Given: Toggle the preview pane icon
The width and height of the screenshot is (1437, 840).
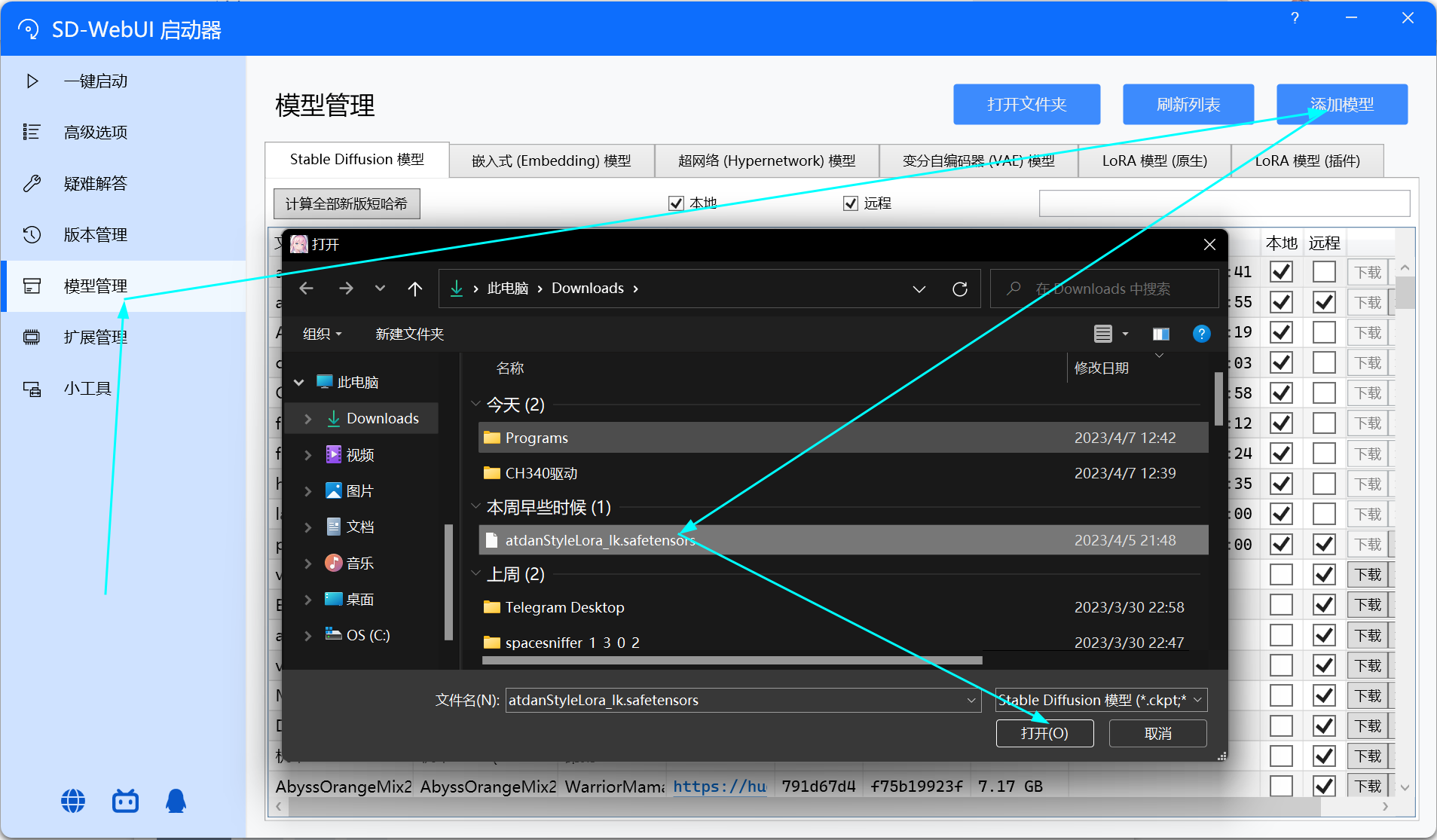Looking at the screenshot, I should [1161, 334].
